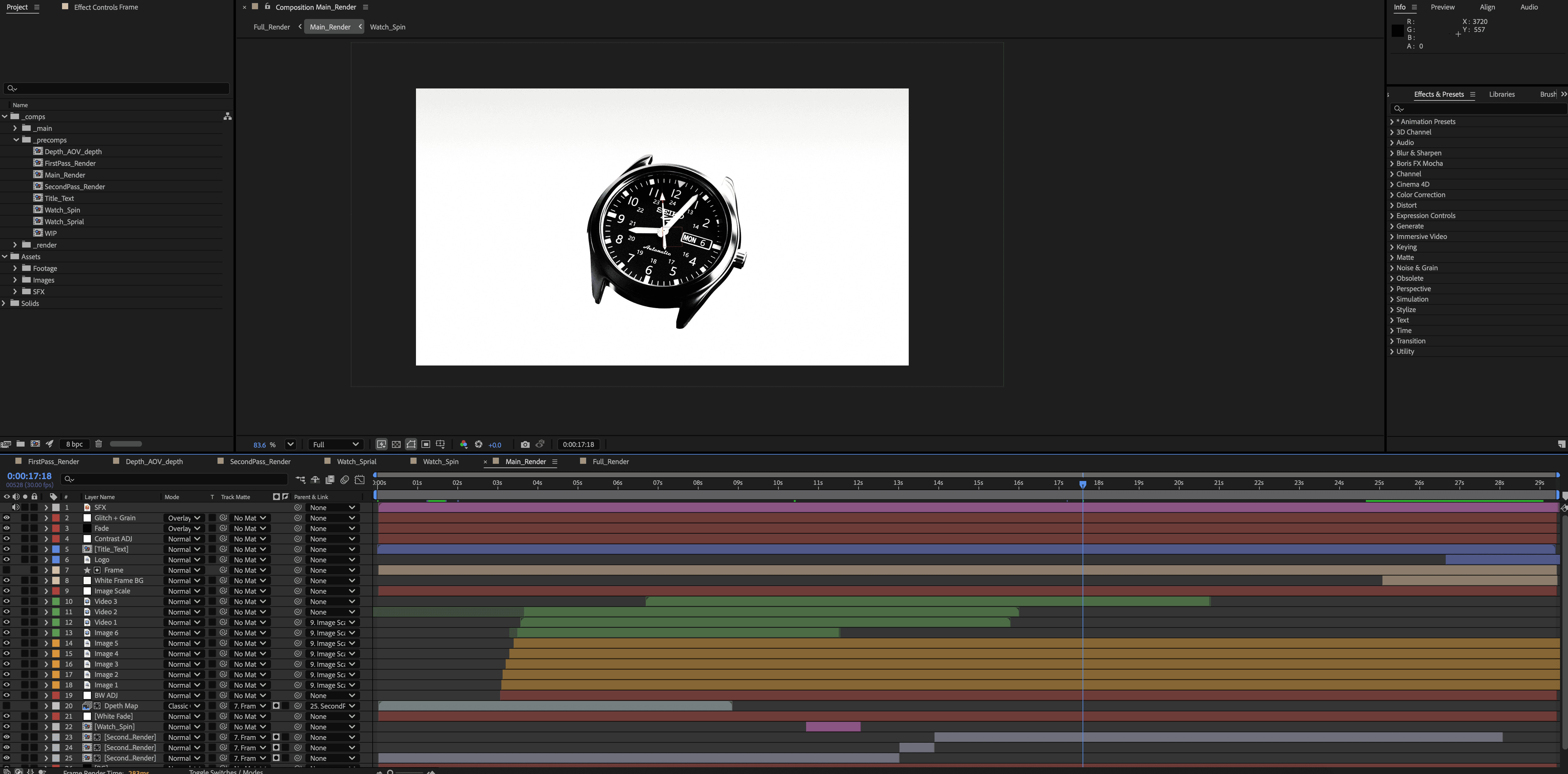Switch to the Watch_Spin timeline tab

tap(441, 461)
